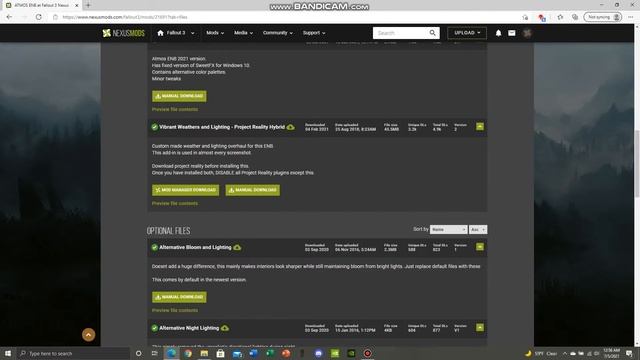Open the Community menu
The width and height of the screenshot is (640, 360).
(x=278, y=33)
